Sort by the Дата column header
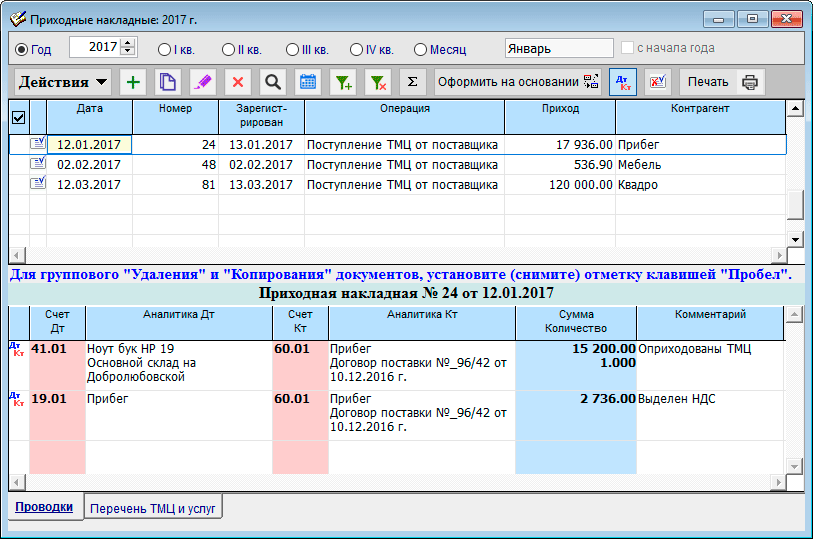Image resolution: width=813 pixels, height=539 pixels. point(90,117)
